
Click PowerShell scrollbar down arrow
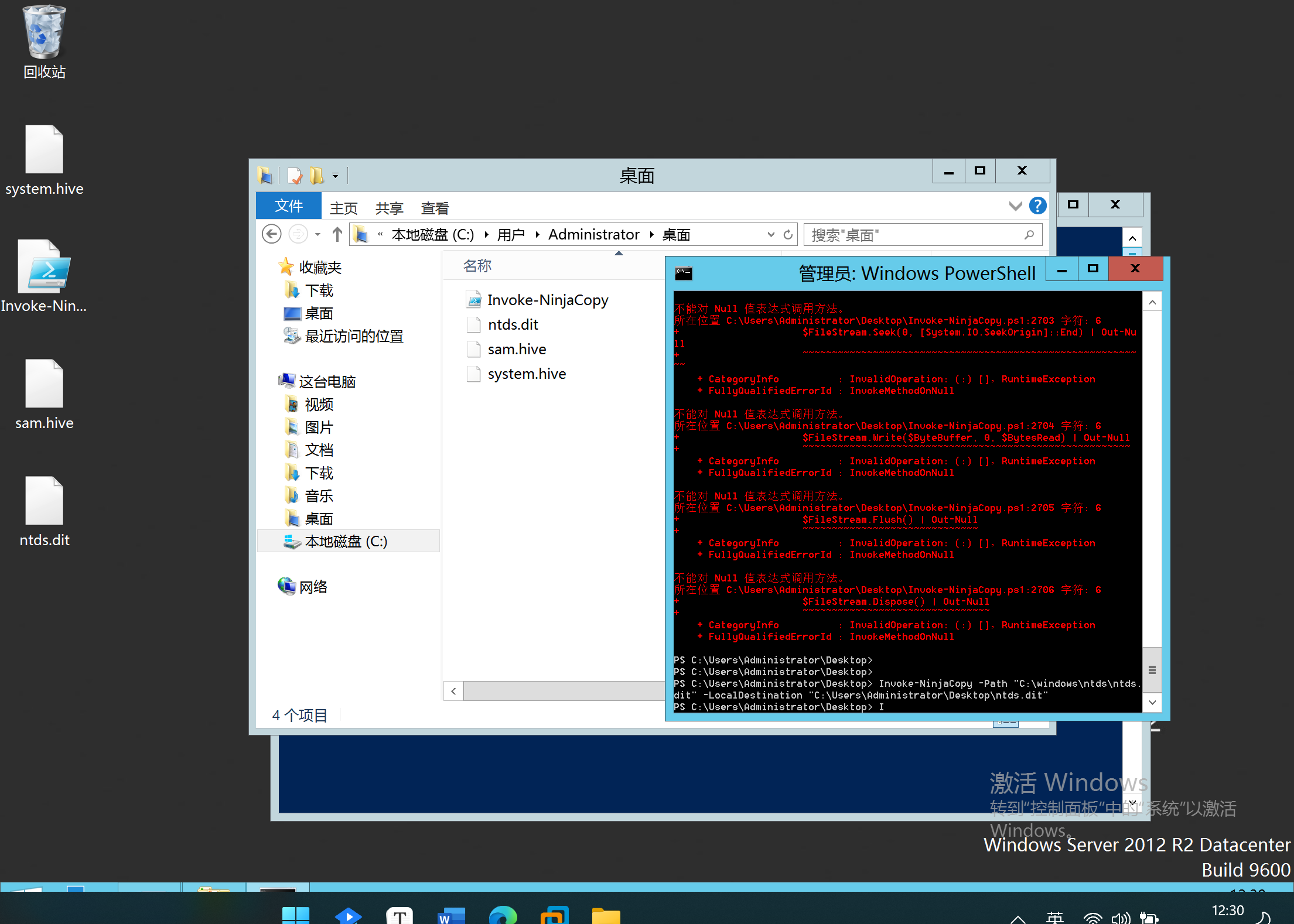click(1152, 702)
